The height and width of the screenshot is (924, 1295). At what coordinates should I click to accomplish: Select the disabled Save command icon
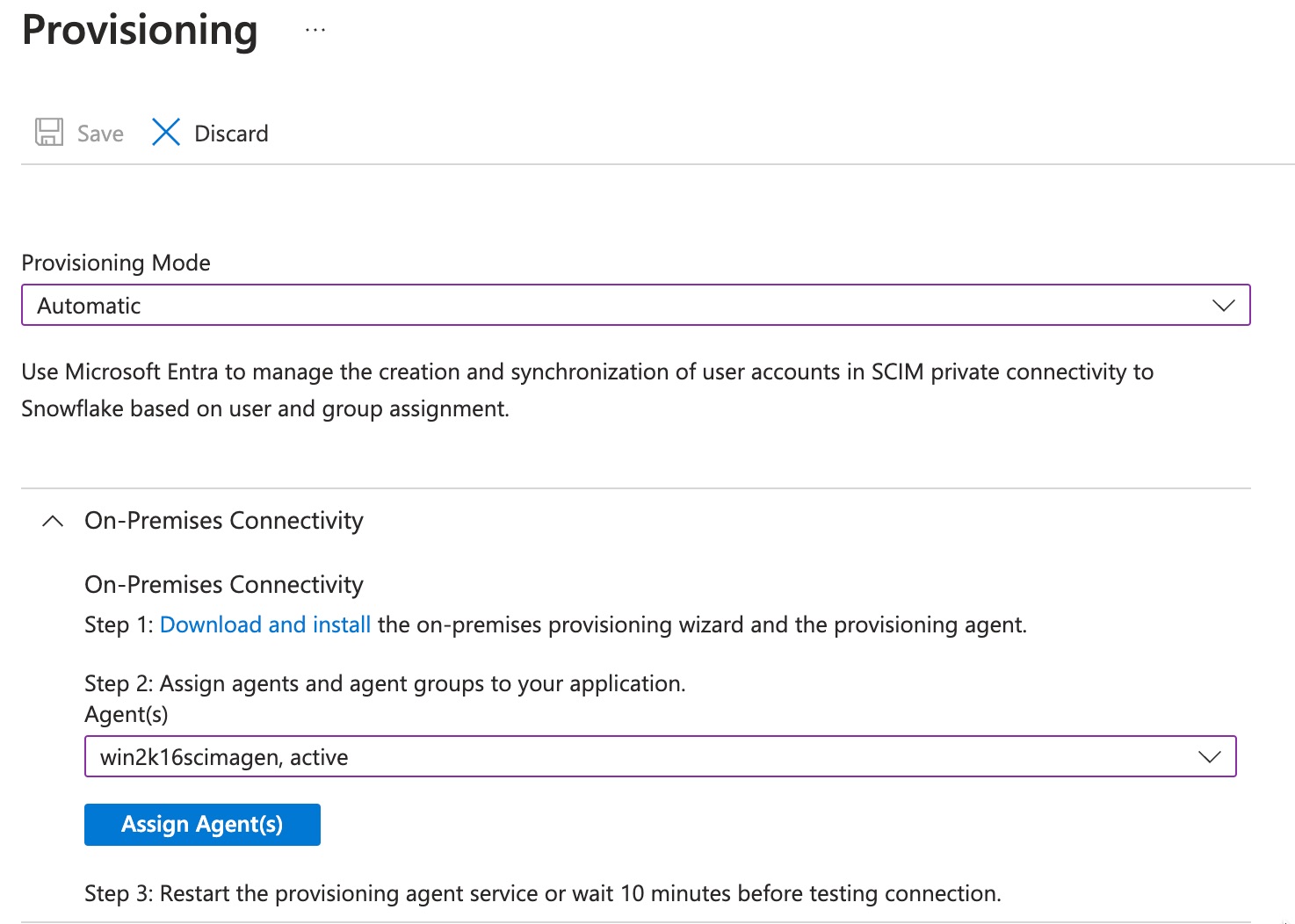(48, 132)
